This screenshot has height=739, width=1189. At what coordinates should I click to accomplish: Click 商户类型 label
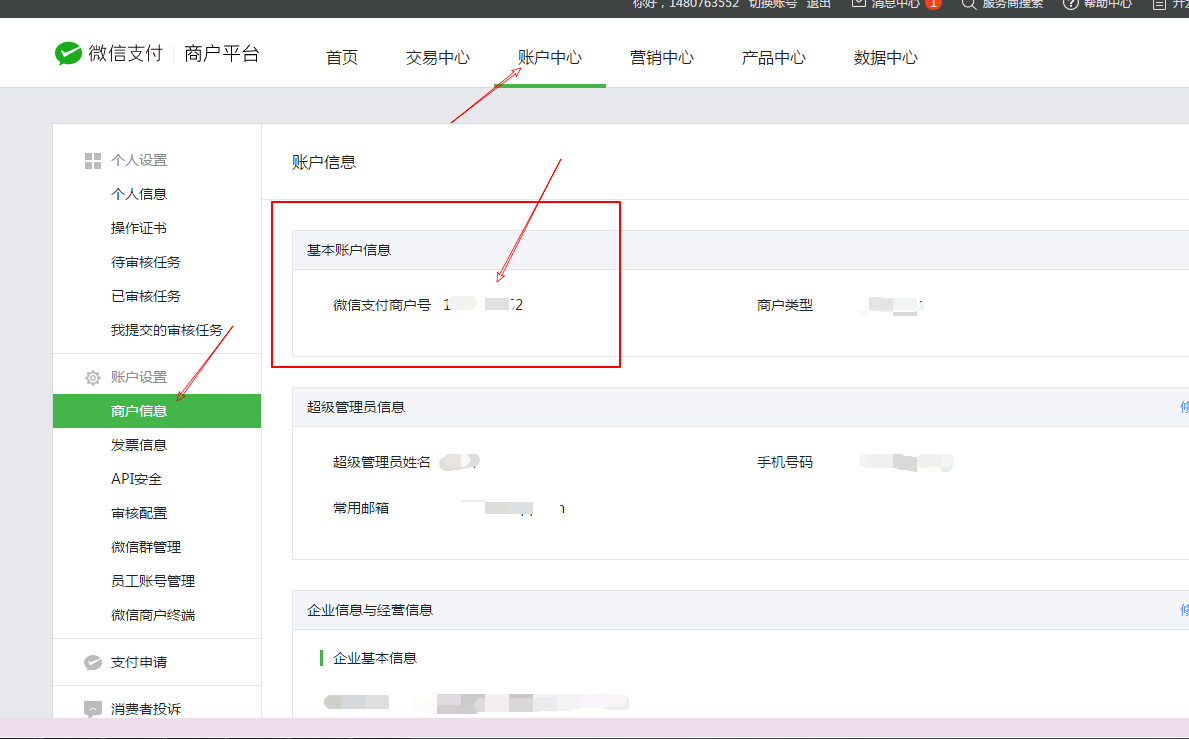785,305
